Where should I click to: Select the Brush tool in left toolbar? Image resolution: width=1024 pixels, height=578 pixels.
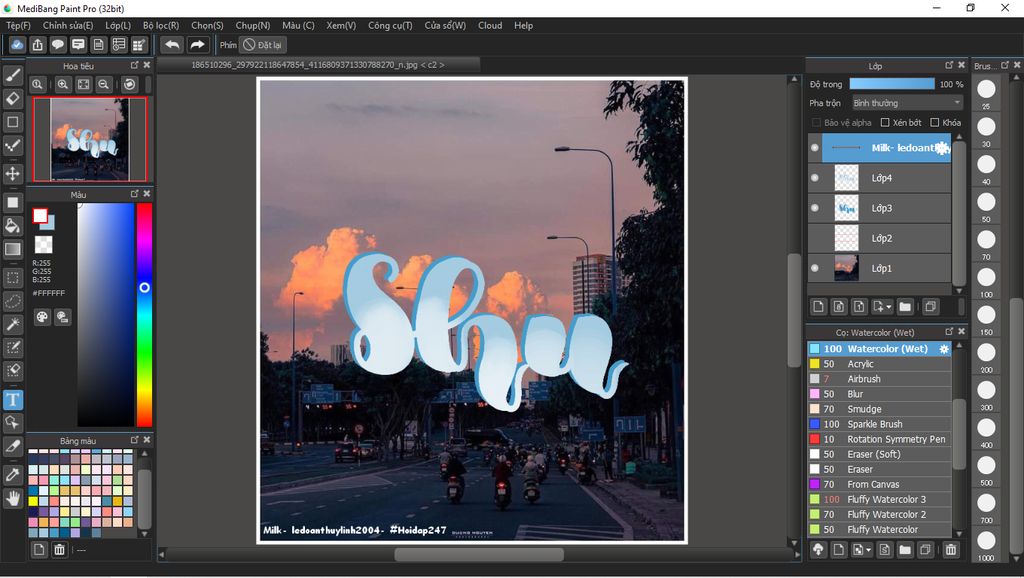pos(12,76)
